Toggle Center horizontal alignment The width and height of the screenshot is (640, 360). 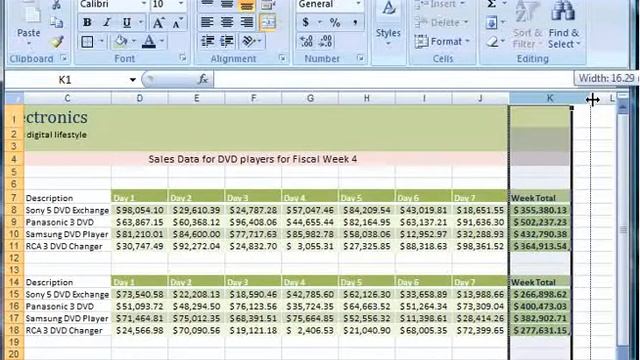pyautogui.click(x=227, y=22)
